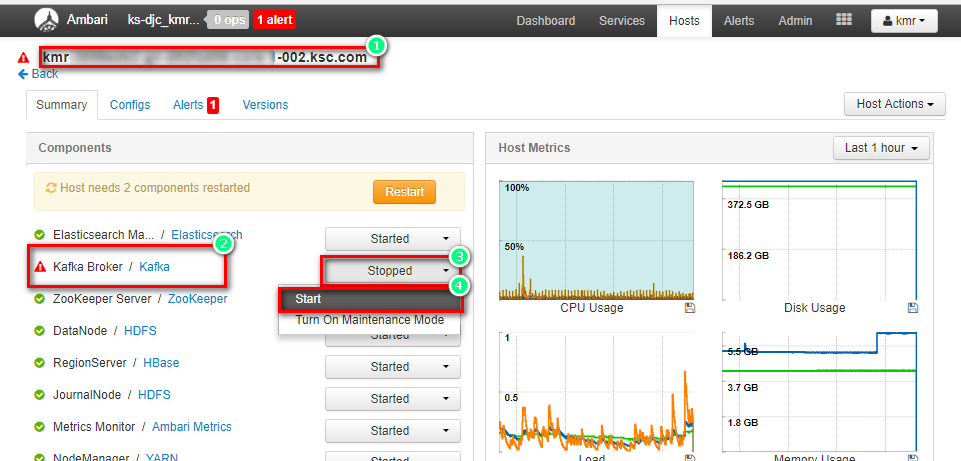Screen dimensions: 961x461
Task: Open the Admin nav item
Action: [x=796, y=21]
